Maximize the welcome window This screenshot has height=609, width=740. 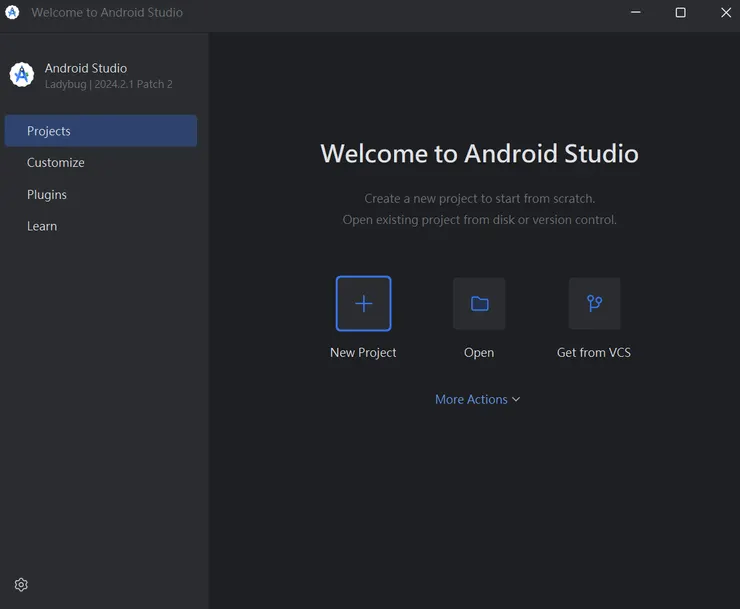click(x=680, y=13)
